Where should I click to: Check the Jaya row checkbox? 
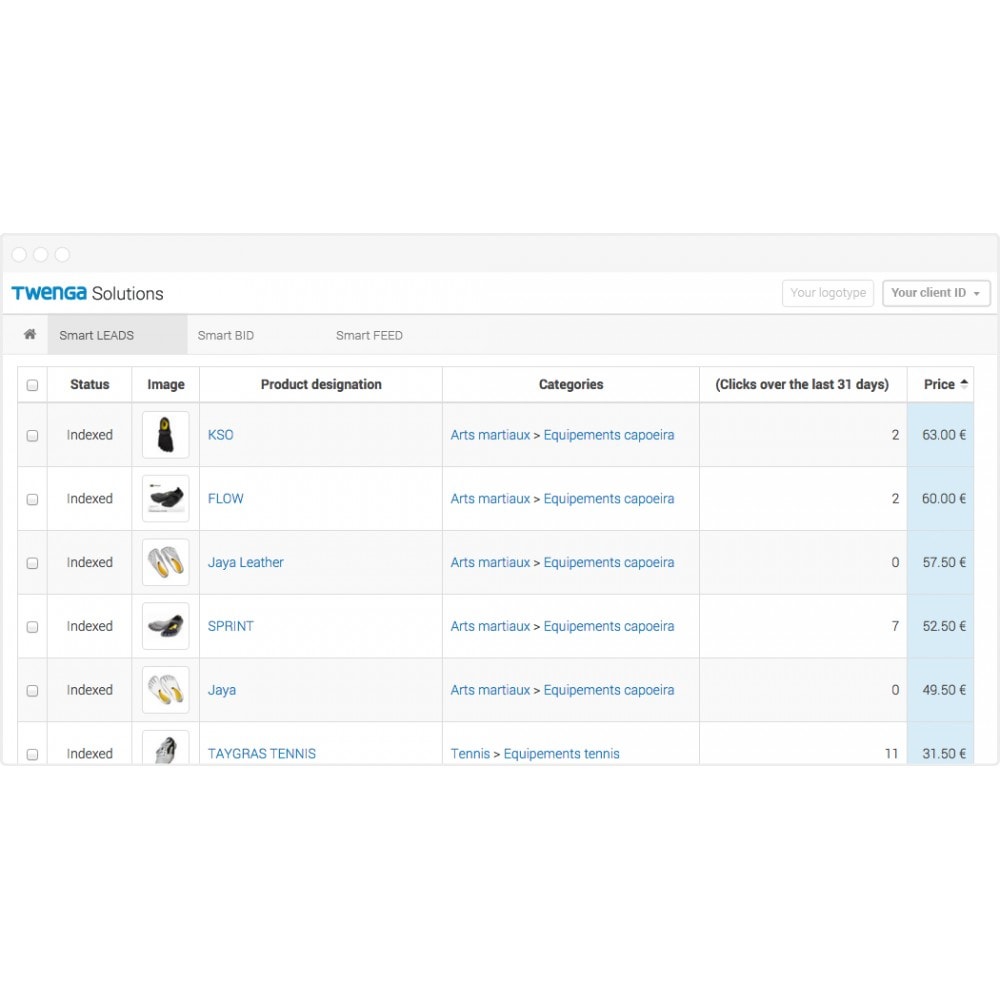[x=33, y=691]
